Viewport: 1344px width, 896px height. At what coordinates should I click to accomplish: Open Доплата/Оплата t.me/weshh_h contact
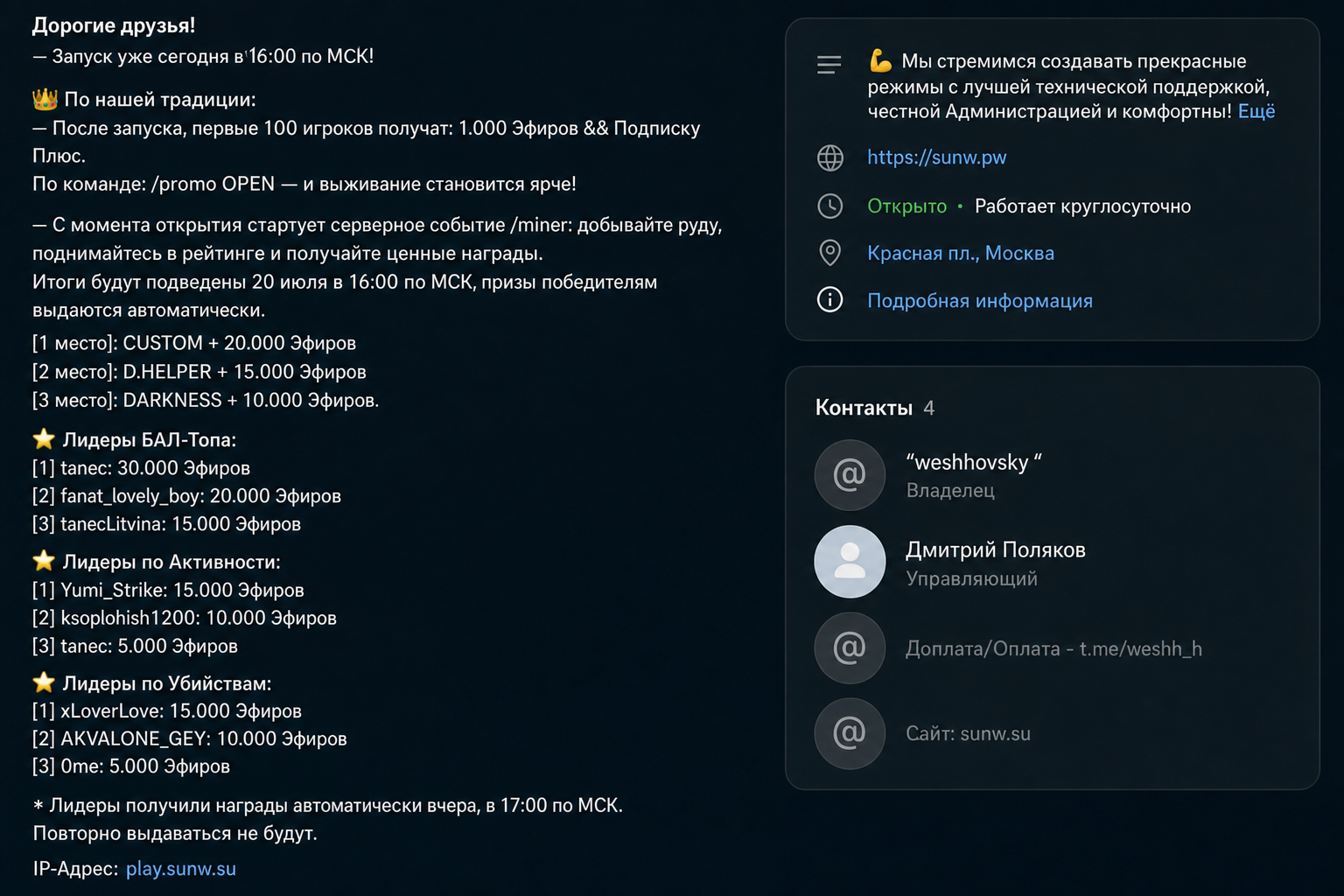[1052, 648]
